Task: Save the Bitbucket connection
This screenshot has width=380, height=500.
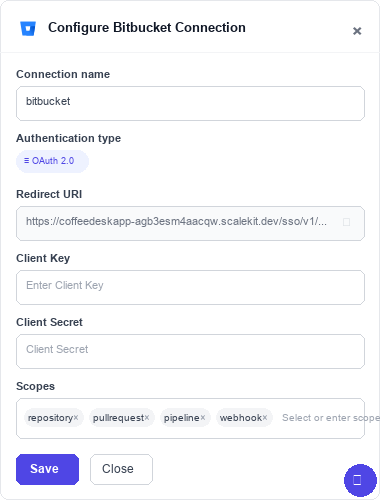Action: pos(47,469)
